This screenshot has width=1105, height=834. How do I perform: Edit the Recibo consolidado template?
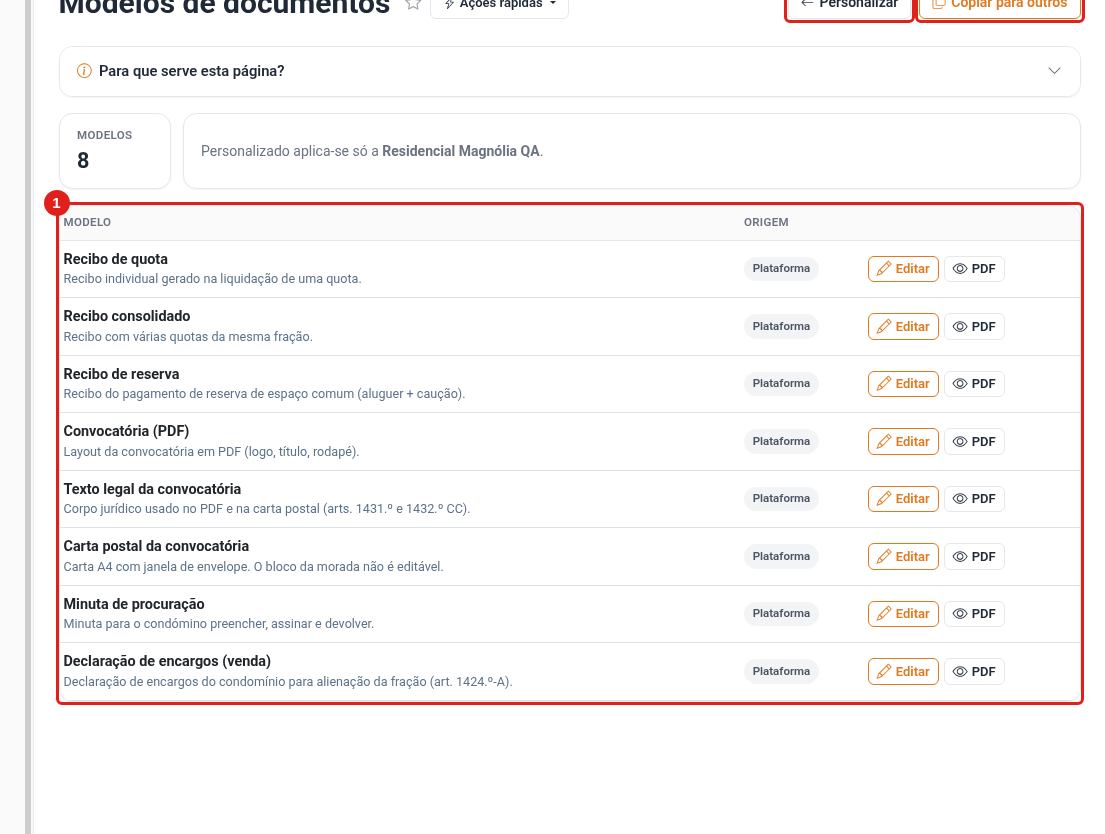pos(903,326)
